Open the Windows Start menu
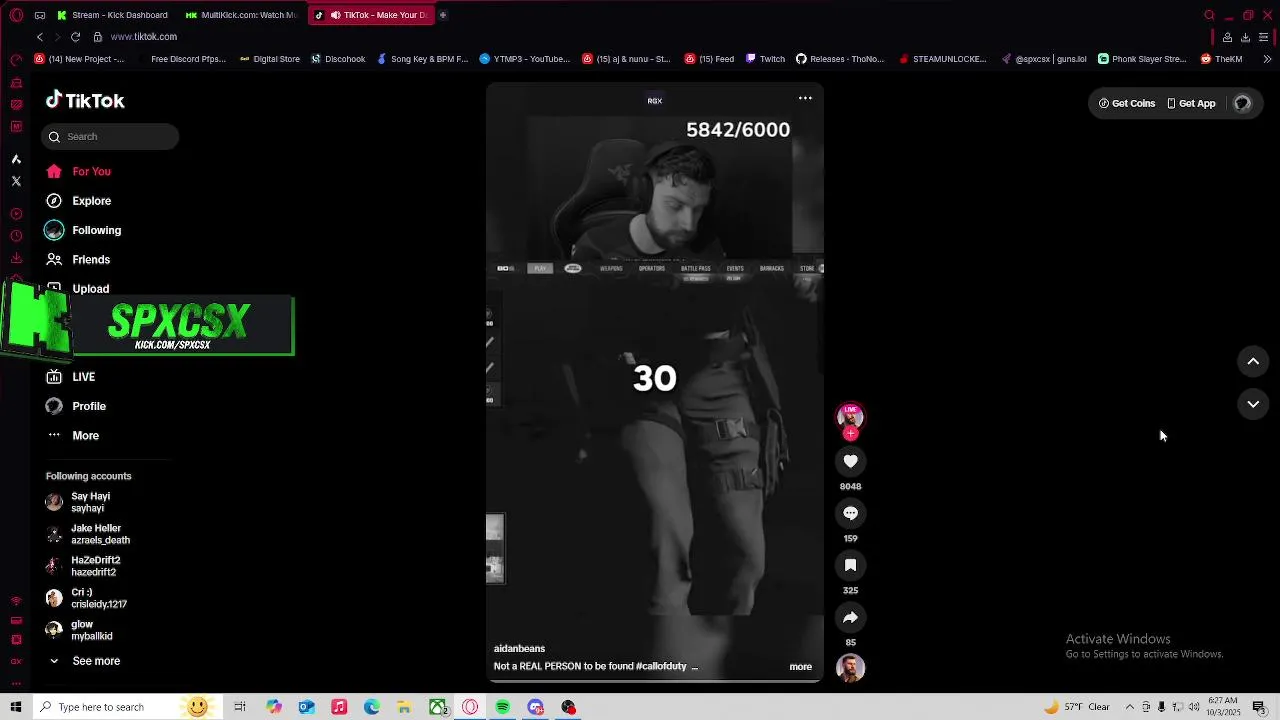The image size is (1280, 720). coord(16,707)
